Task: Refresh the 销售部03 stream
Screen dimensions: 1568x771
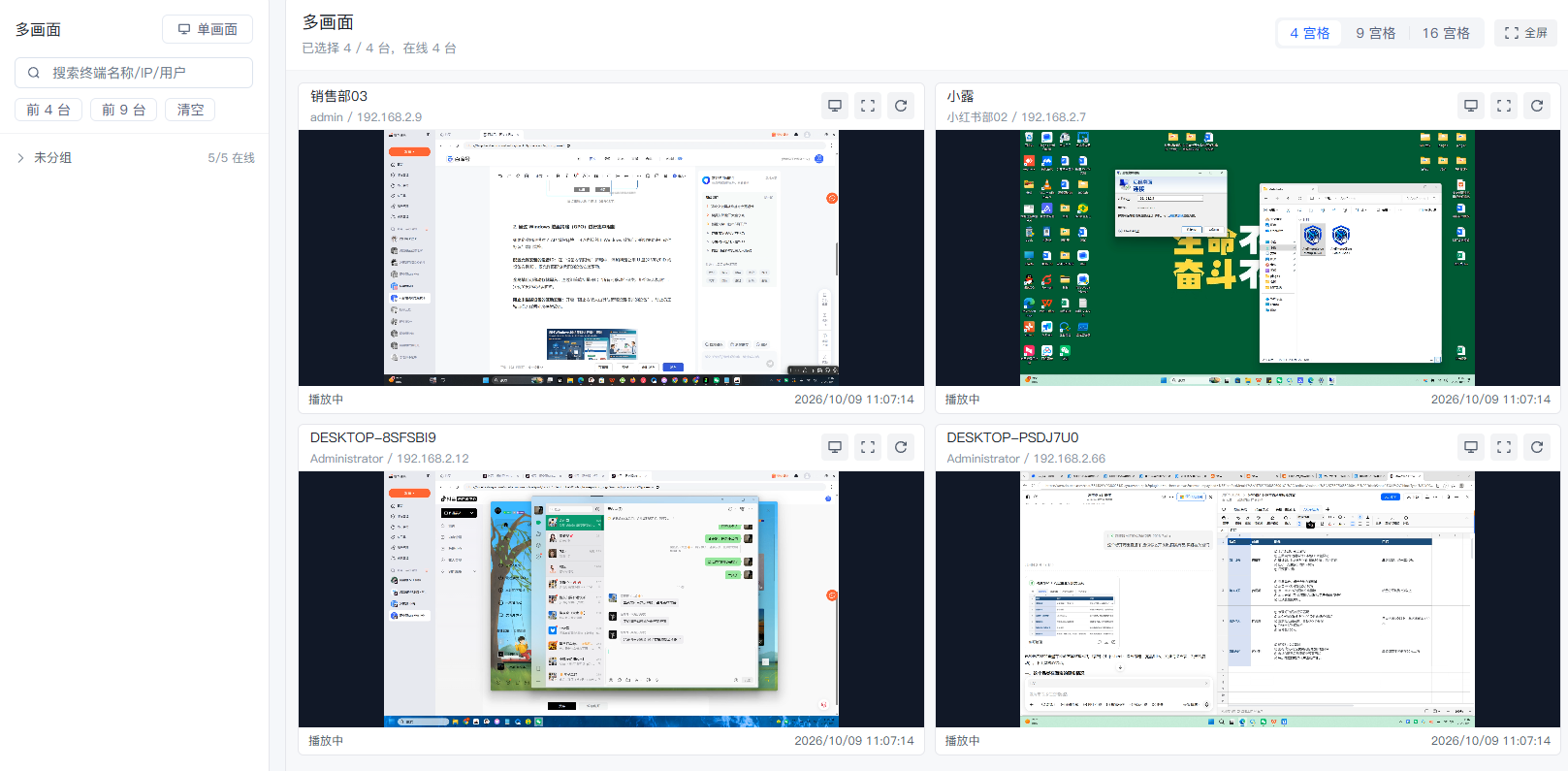Action: (x=901, y=106)
